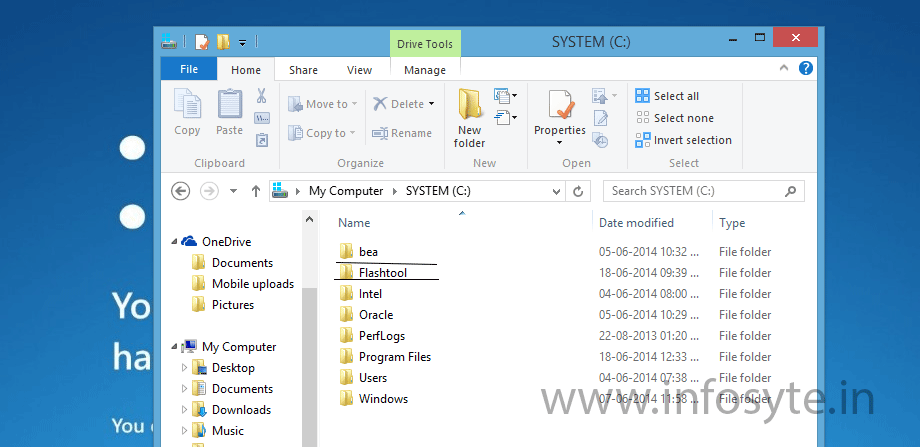Screen dimensions: 920x447
Task: Click the Back navigation arrow
Action: (181, 191)
